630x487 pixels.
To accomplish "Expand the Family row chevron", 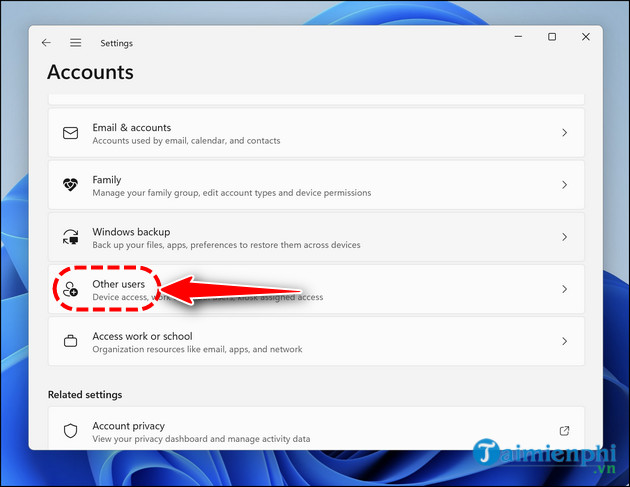I will (x=565, y=185).
